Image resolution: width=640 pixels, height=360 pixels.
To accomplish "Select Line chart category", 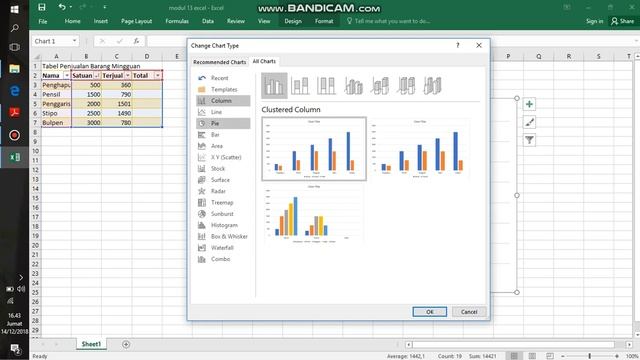I will tap(223, 112).
